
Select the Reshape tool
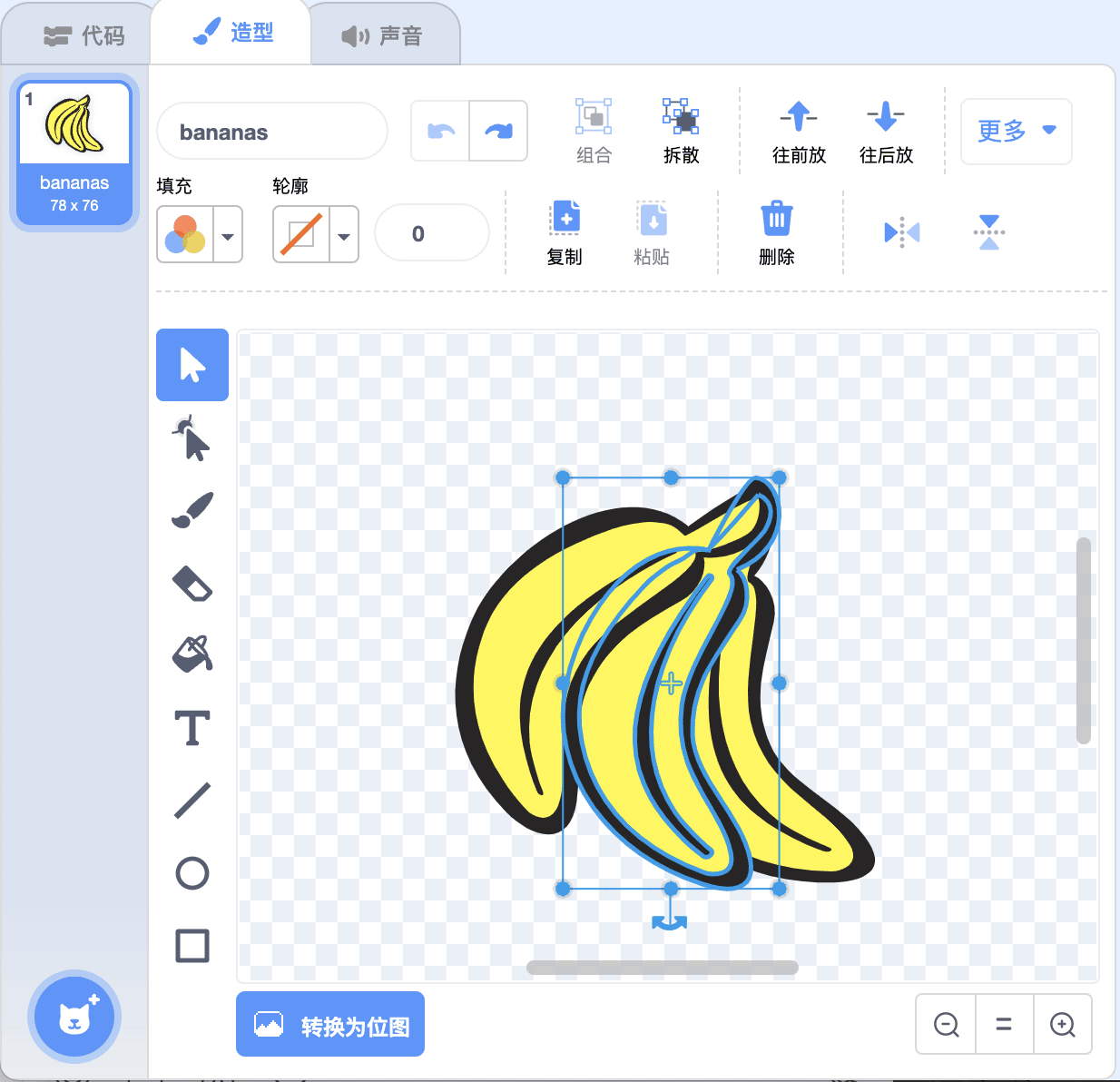click(192, 439)
